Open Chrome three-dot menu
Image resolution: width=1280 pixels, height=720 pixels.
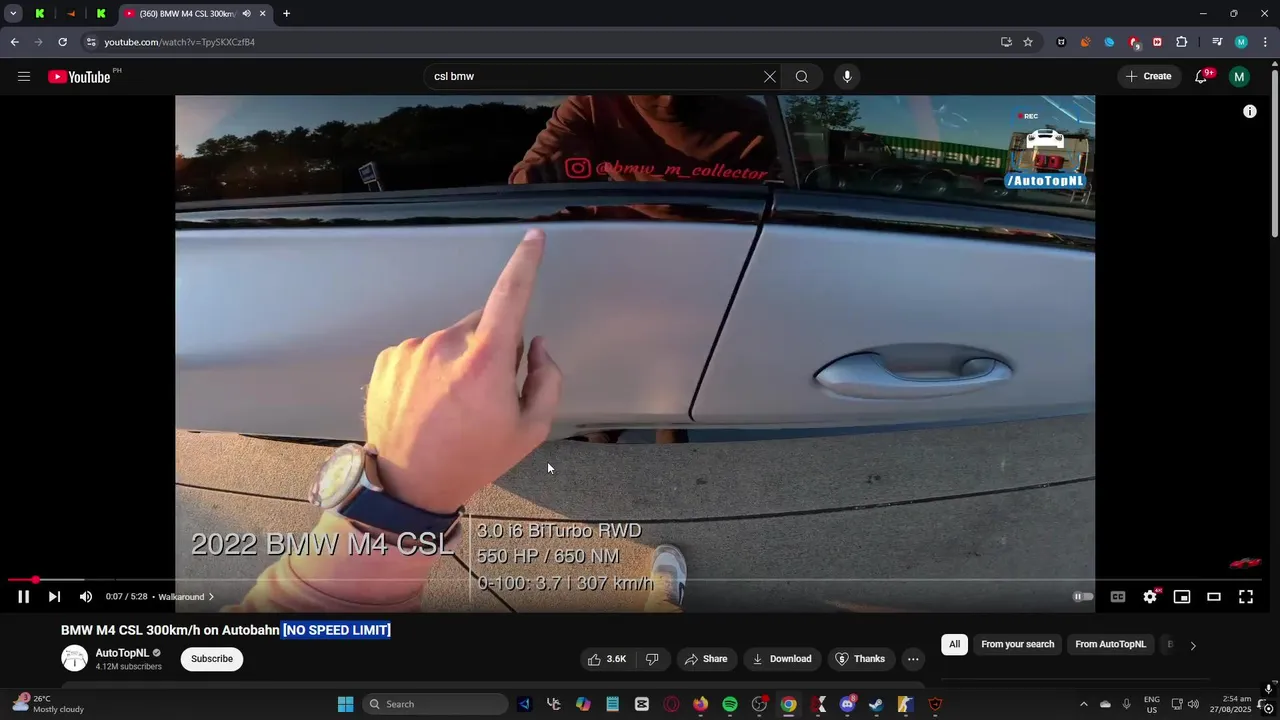(x=1266, y=42)
